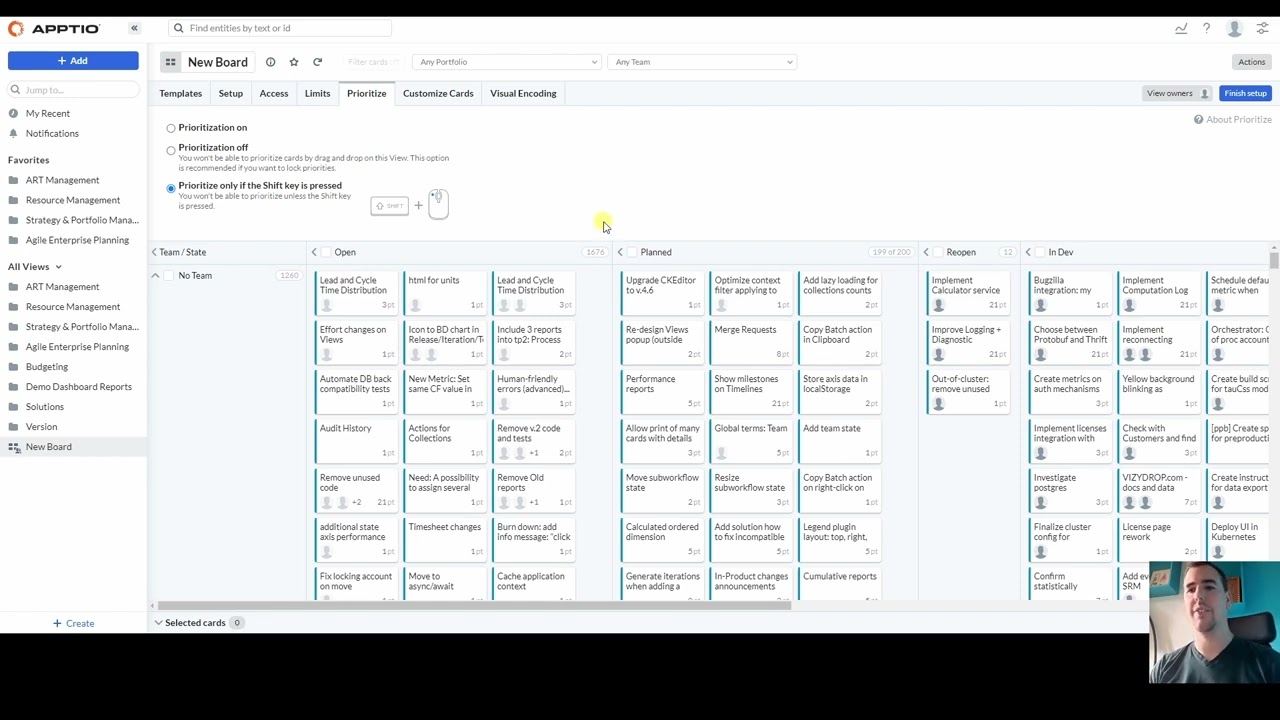Open the help question mark icon
1280x720 pixels.
(x=1206, y=28)
